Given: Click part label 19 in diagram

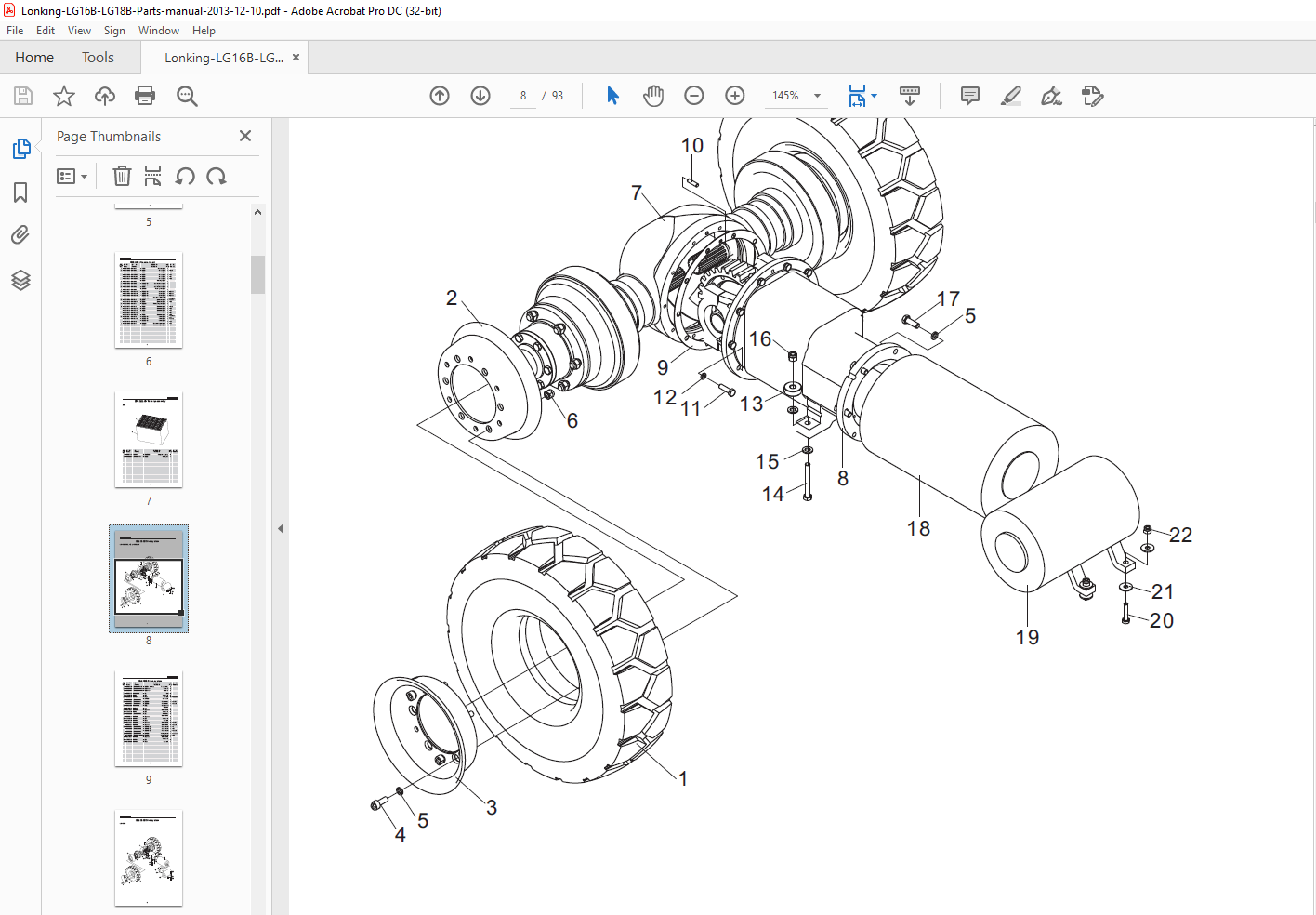Looking at the screenshot, I should click(x=1027, y=638).
